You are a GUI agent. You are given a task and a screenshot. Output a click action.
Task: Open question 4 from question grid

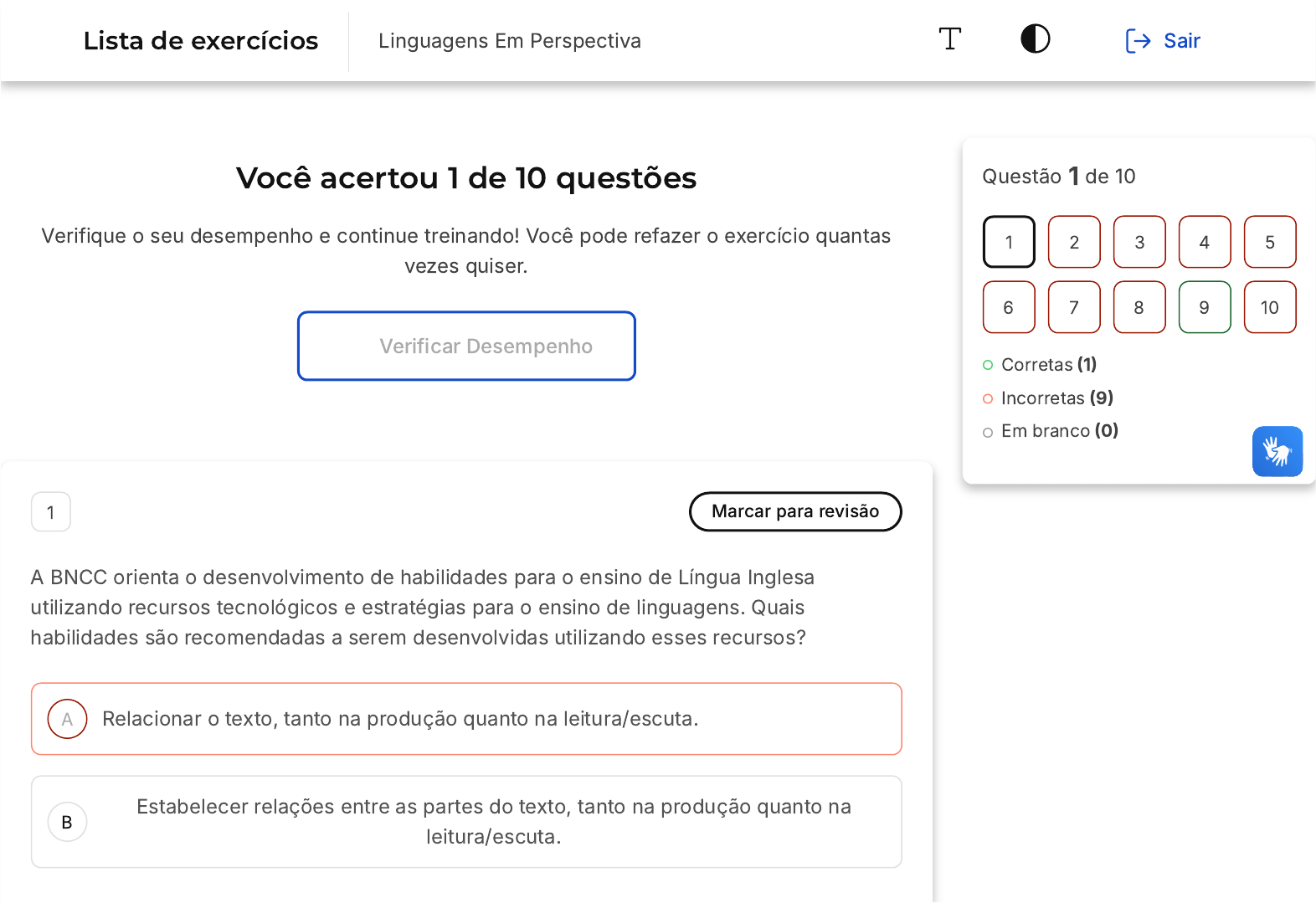click(1205, 242)
